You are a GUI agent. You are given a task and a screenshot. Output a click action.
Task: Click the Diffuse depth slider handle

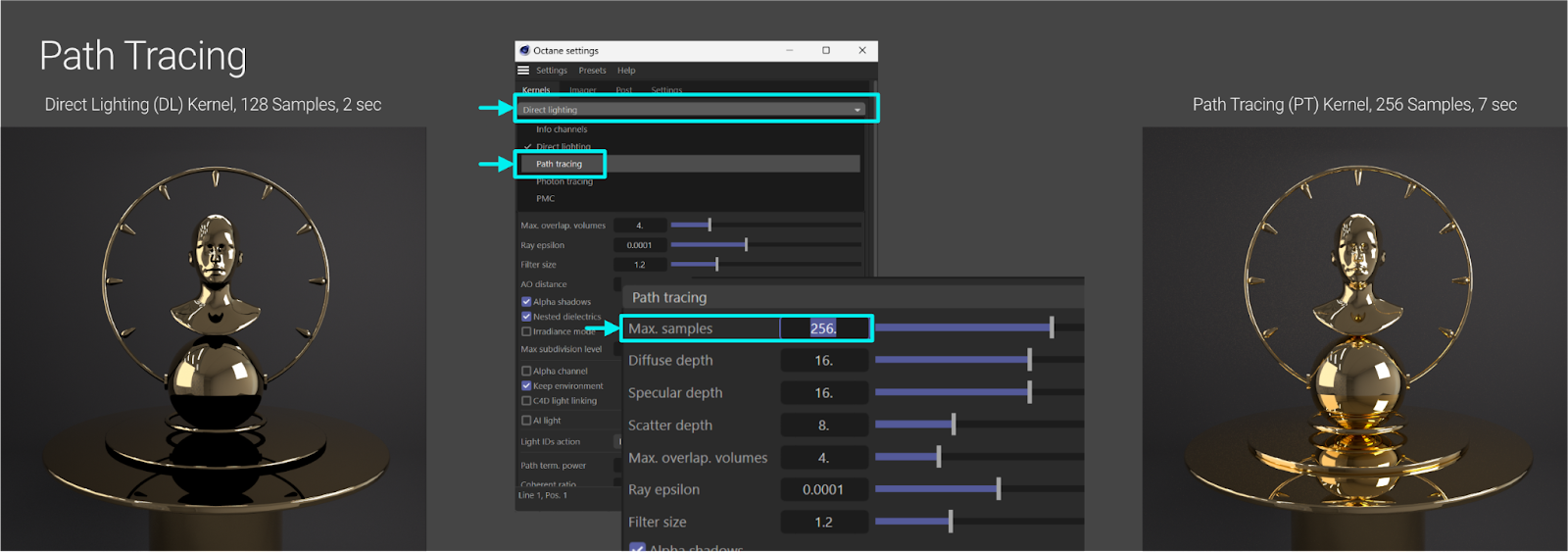click(1029, 360)
